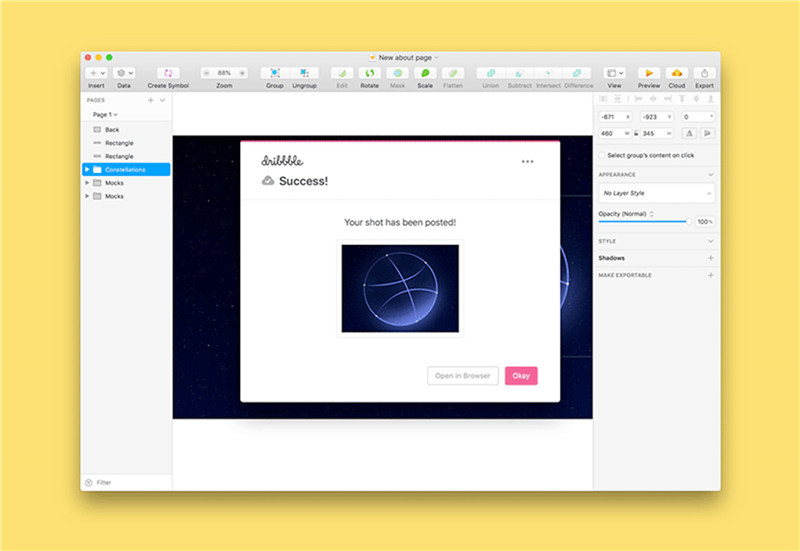Screen dimensions: 800x551
Task: Click the Filter icon in sidebar
Action: click(88, 483)
